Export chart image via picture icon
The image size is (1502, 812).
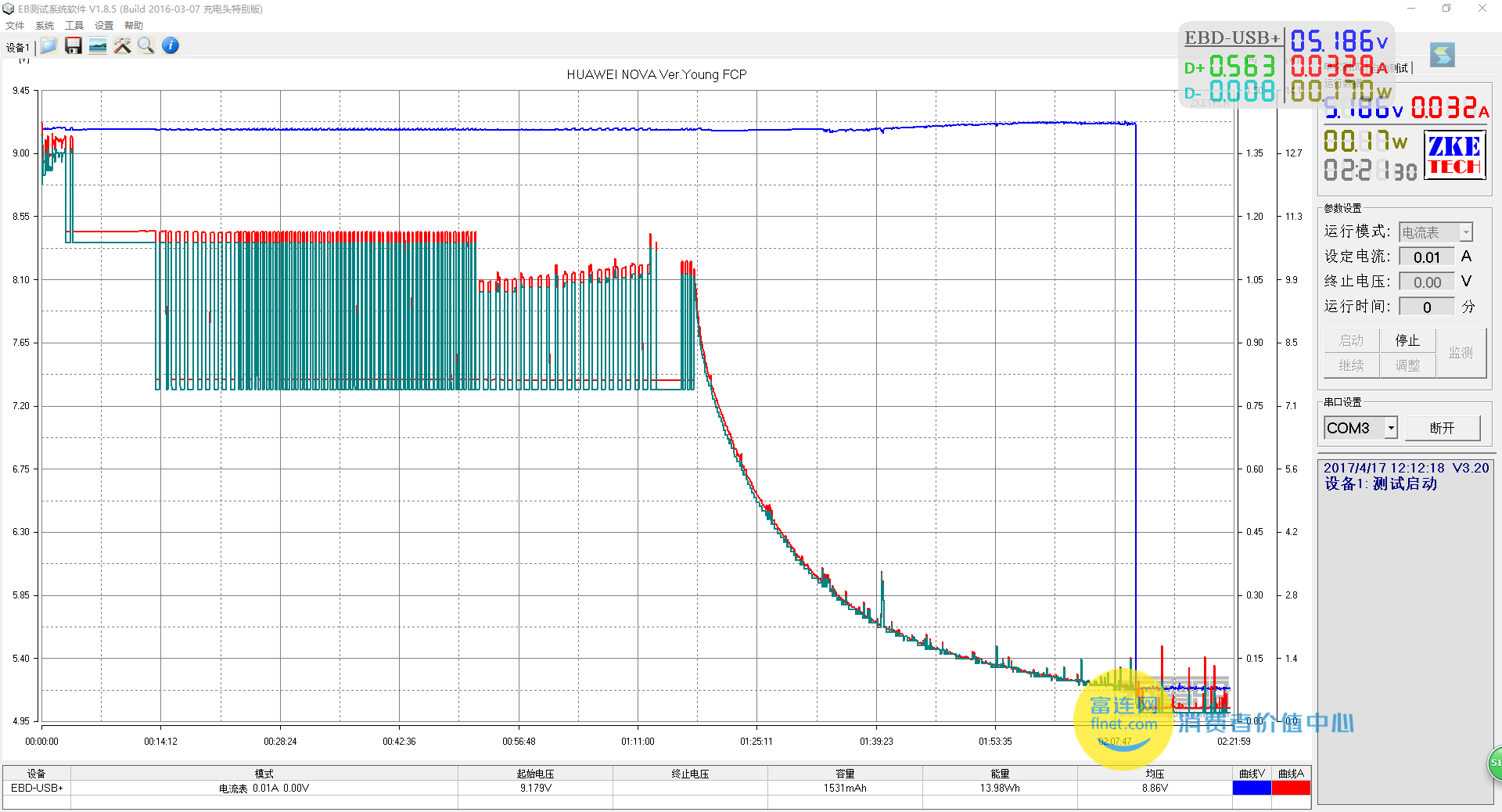[x=98, y=46]
